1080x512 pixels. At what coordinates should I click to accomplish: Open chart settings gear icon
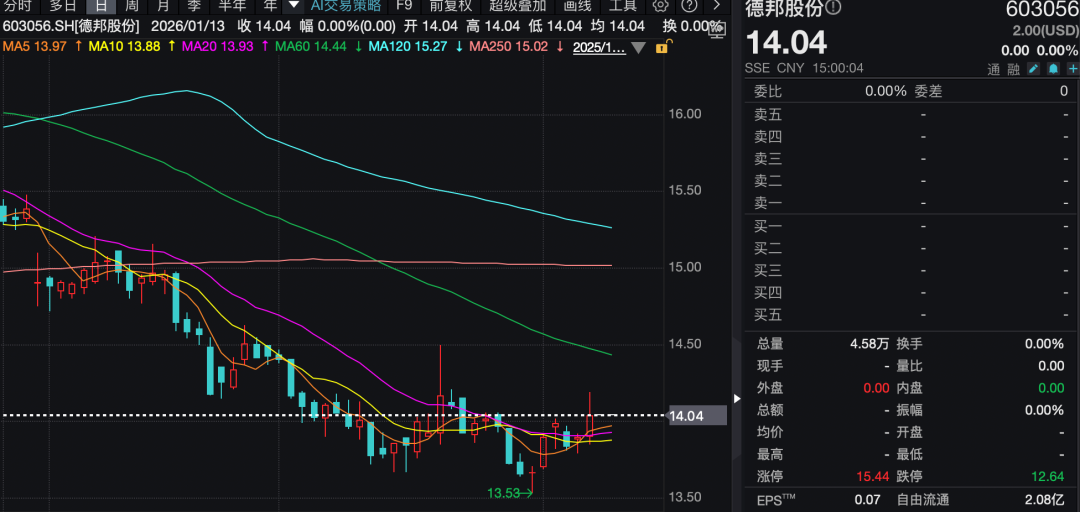coord(660,5)
